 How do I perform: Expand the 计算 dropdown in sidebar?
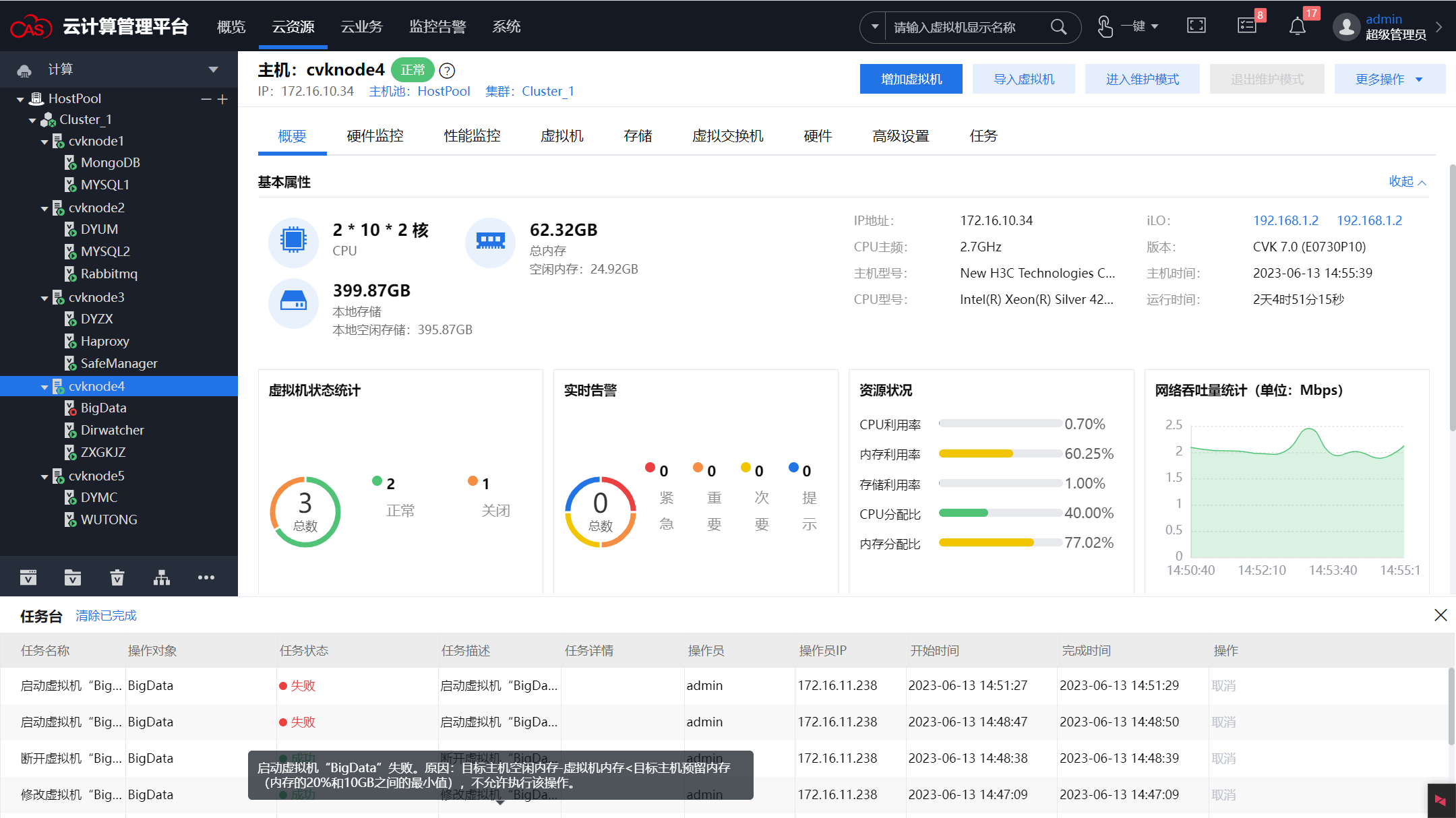(x=213, y=69)
